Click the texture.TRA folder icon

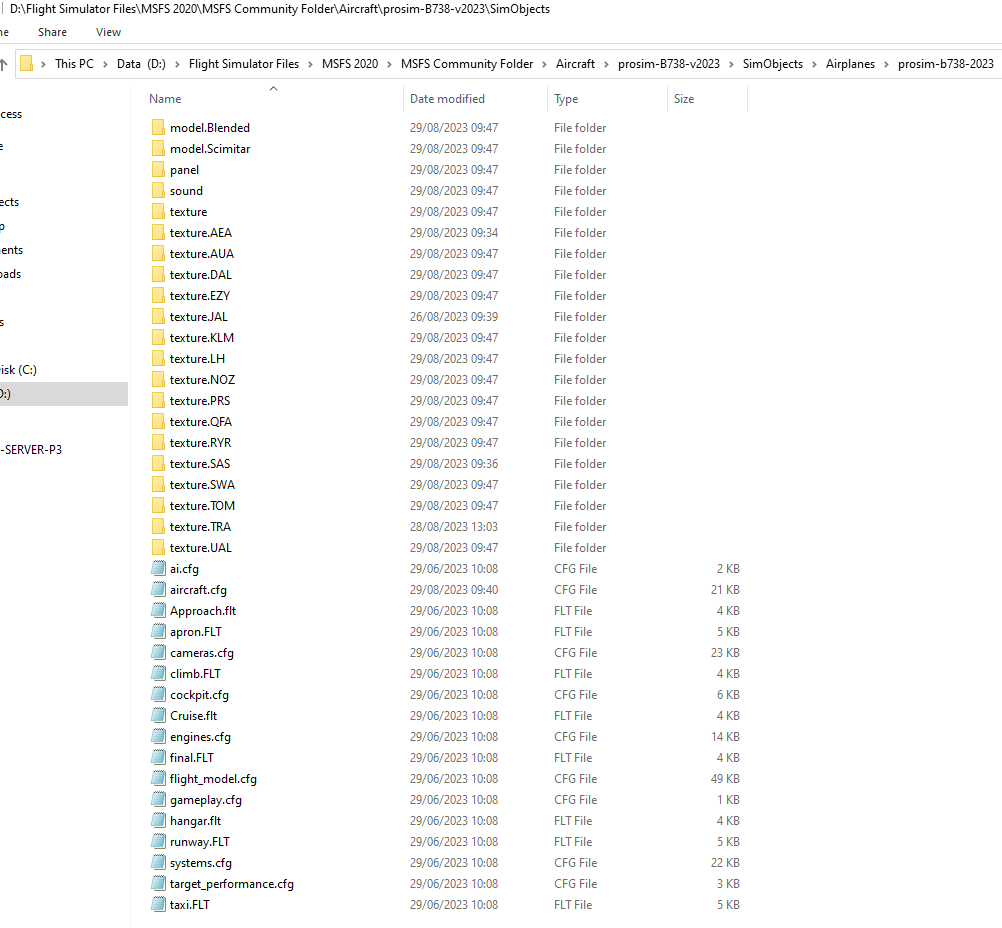click(158, 527)
